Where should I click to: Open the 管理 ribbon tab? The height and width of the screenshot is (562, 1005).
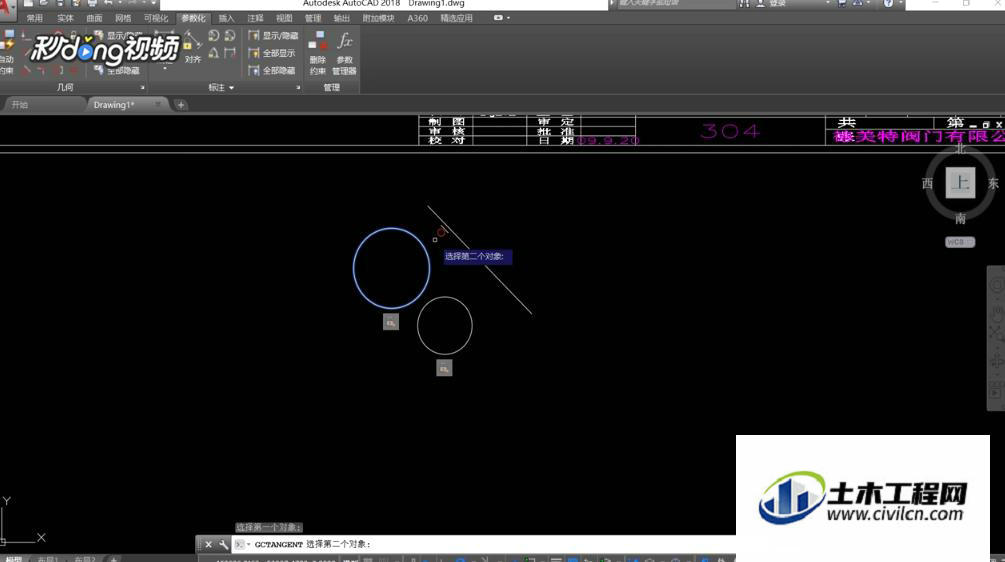[x=313, y=18]
